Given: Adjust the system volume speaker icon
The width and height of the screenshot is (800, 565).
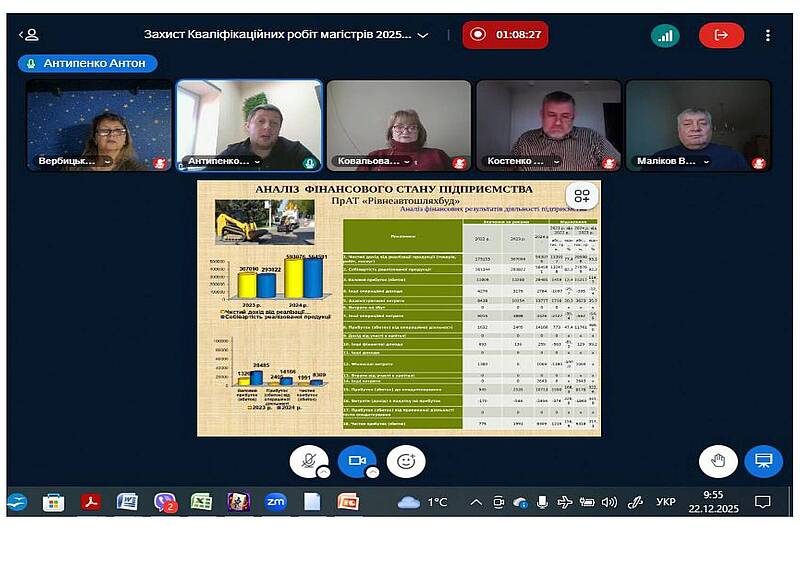Looking at the screenshot, I should tap(609, 501).
